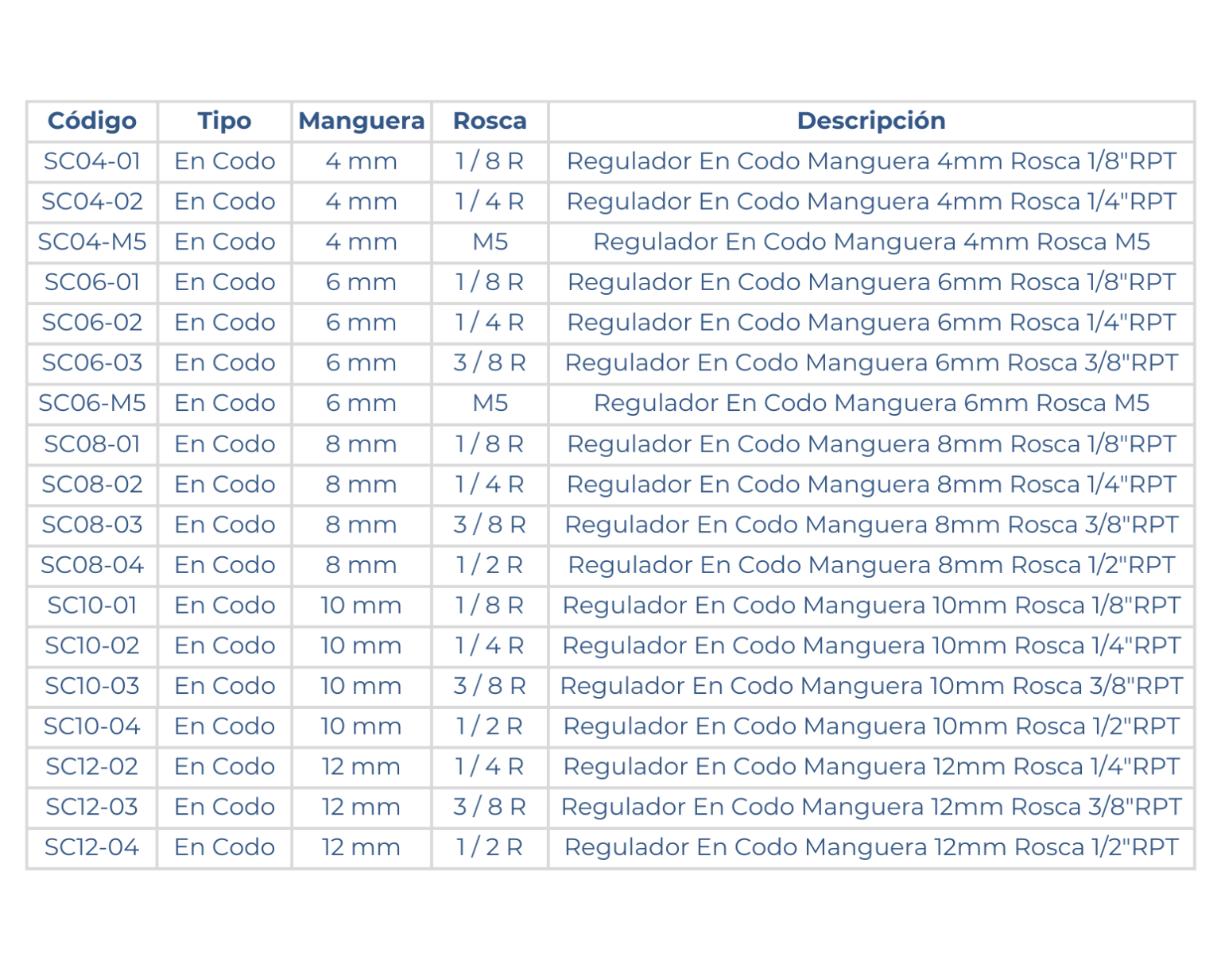
Task: Select code cell SC10-02
Action: tap(92, 645)
